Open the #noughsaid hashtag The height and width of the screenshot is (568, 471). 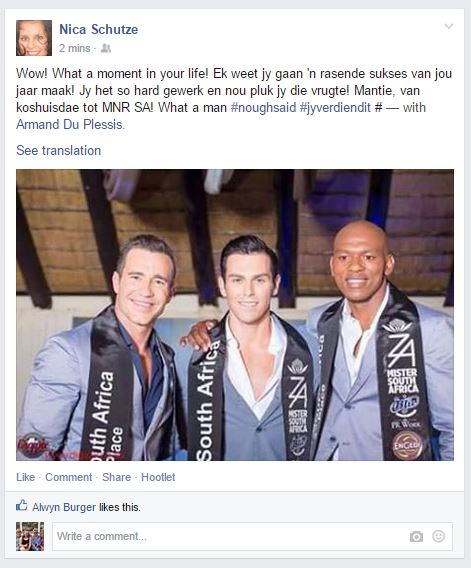(263, 108)
